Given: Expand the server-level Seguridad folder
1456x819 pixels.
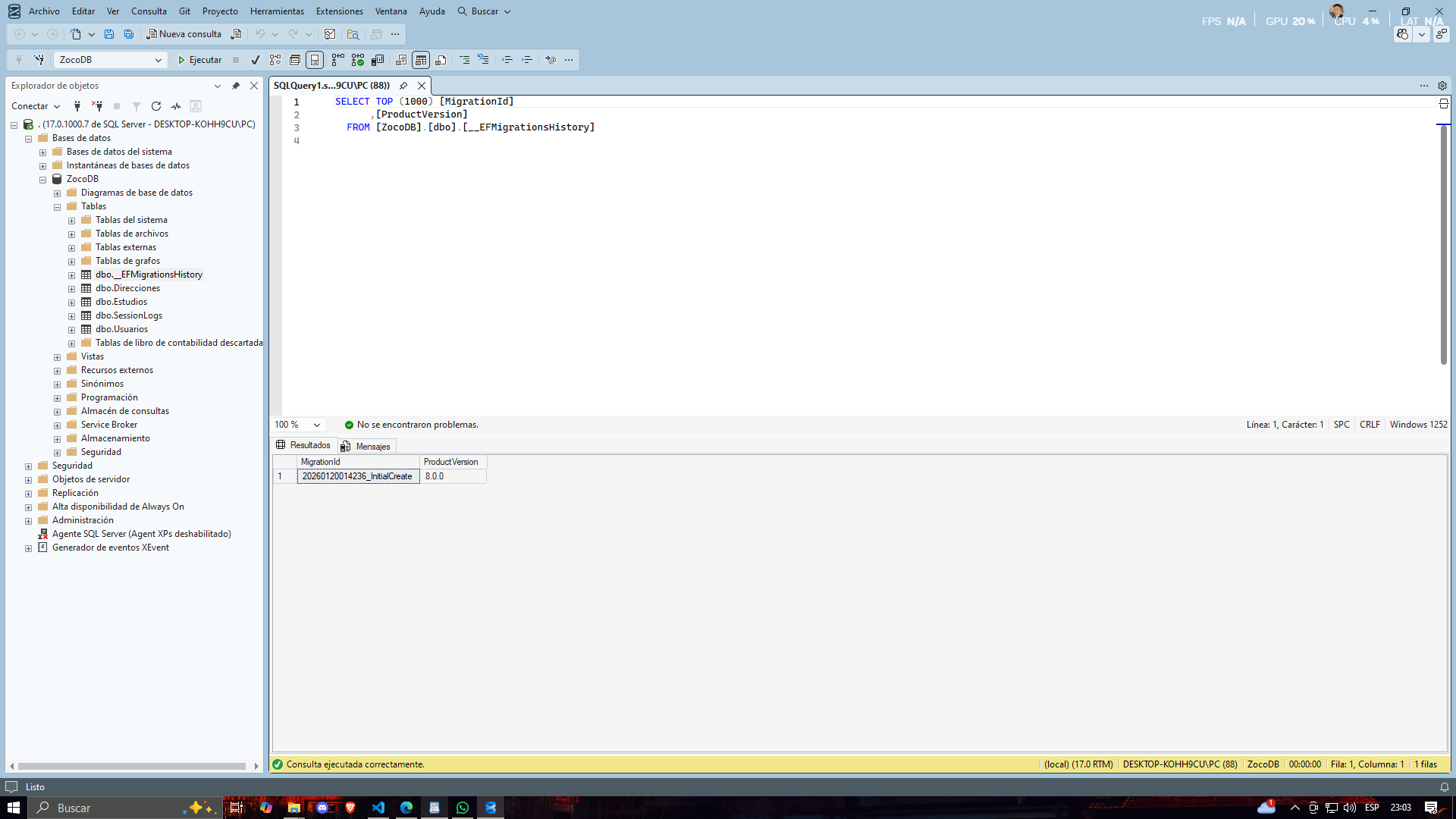Looking at the screenshot, I should tap(29, 466).
